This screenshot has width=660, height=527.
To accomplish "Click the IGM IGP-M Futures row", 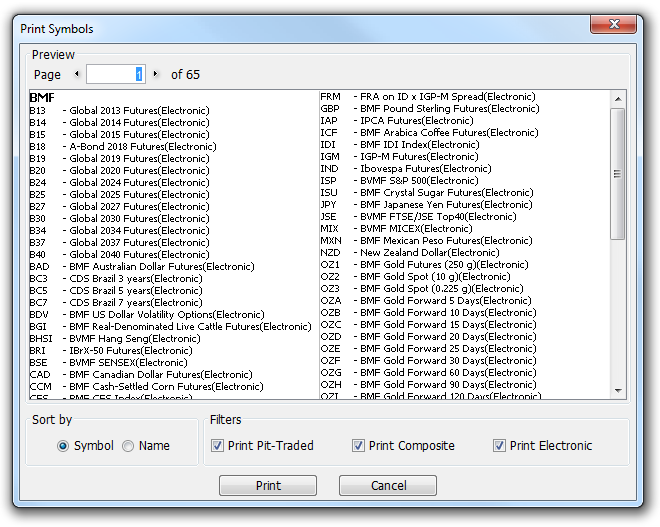I will tap(399, 157).
